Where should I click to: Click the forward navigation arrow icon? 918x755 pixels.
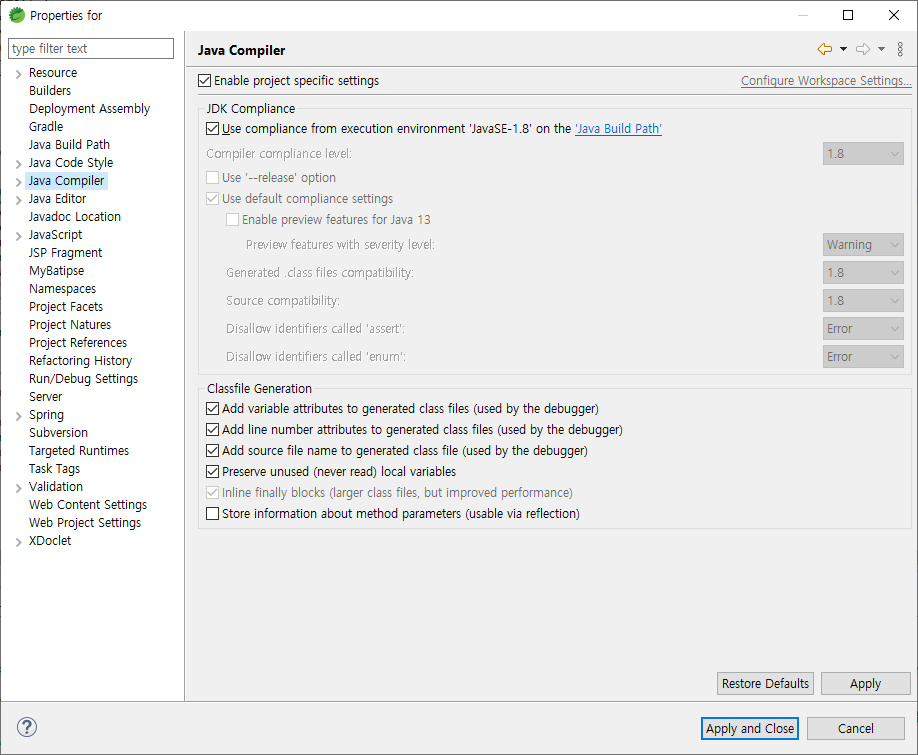point(862,49)
